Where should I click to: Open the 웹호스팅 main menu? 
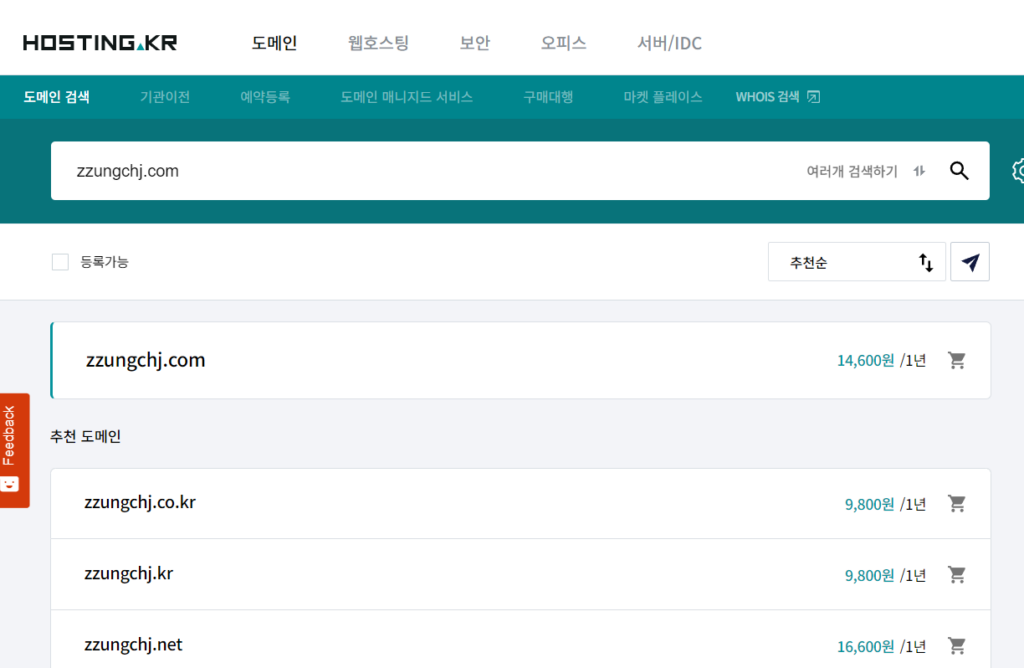[x=378, y=43]
